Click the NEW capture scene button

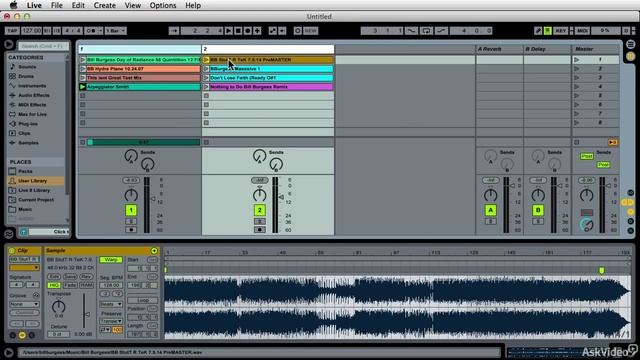311,31
